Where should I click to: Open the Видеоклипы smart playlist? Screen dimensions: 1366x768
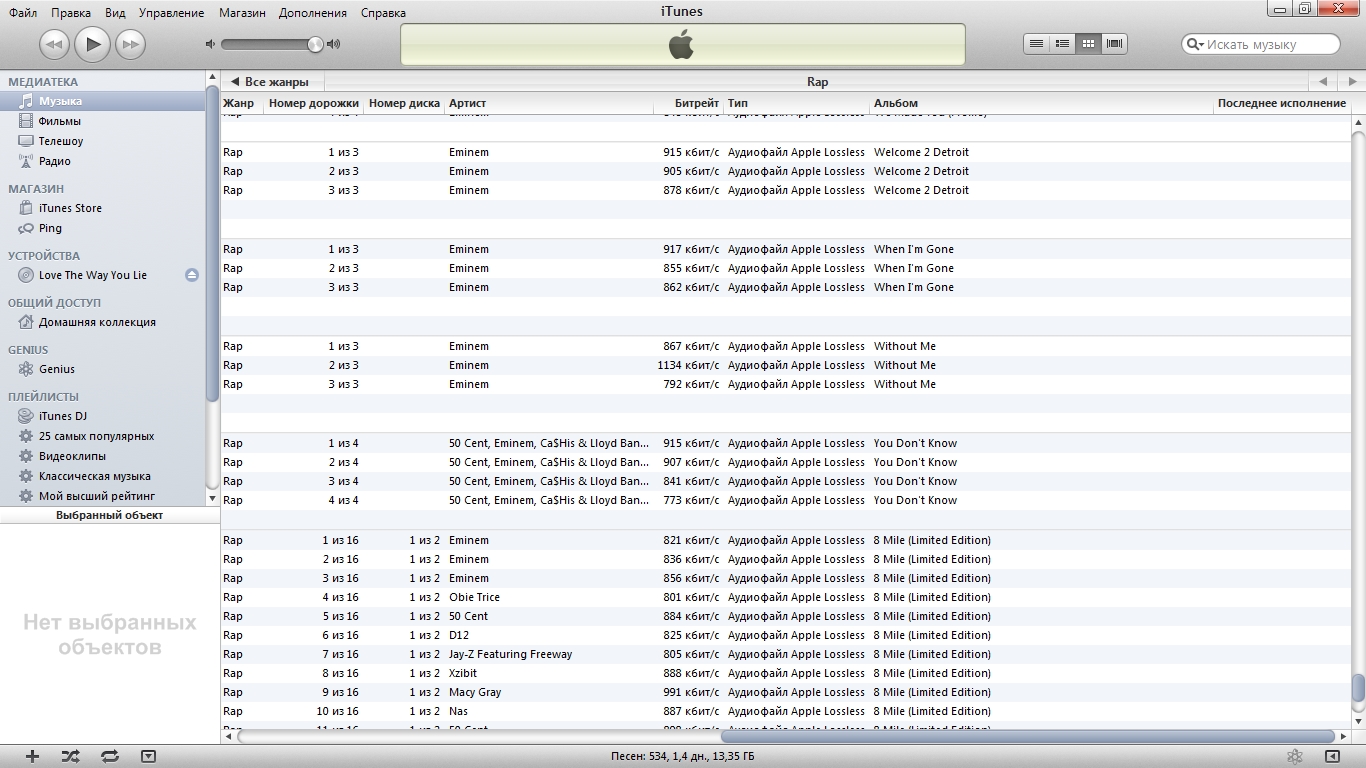[103, 456]
